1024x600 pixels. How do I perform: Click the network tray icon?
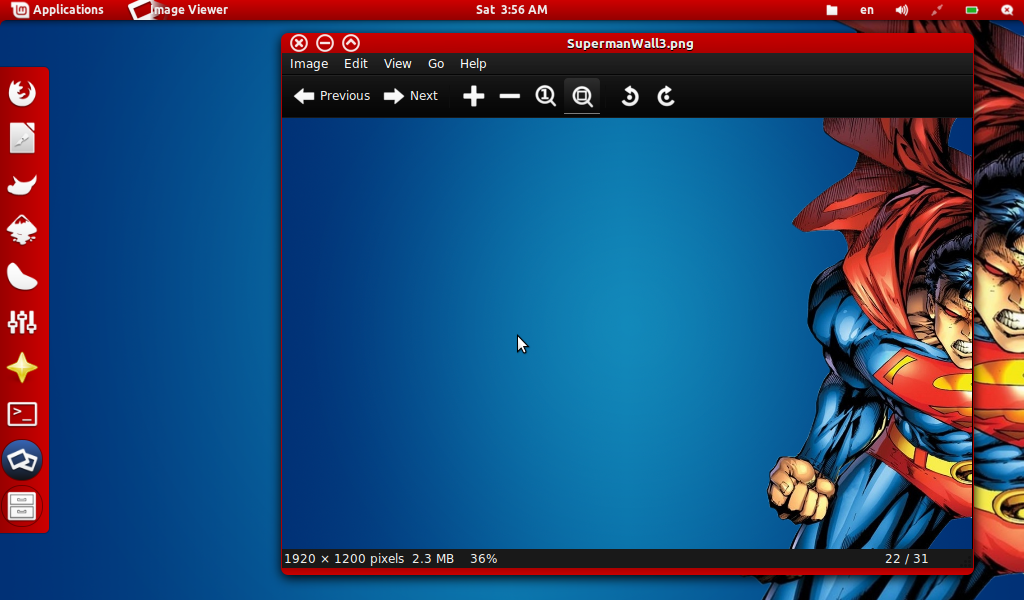[937, 10]
